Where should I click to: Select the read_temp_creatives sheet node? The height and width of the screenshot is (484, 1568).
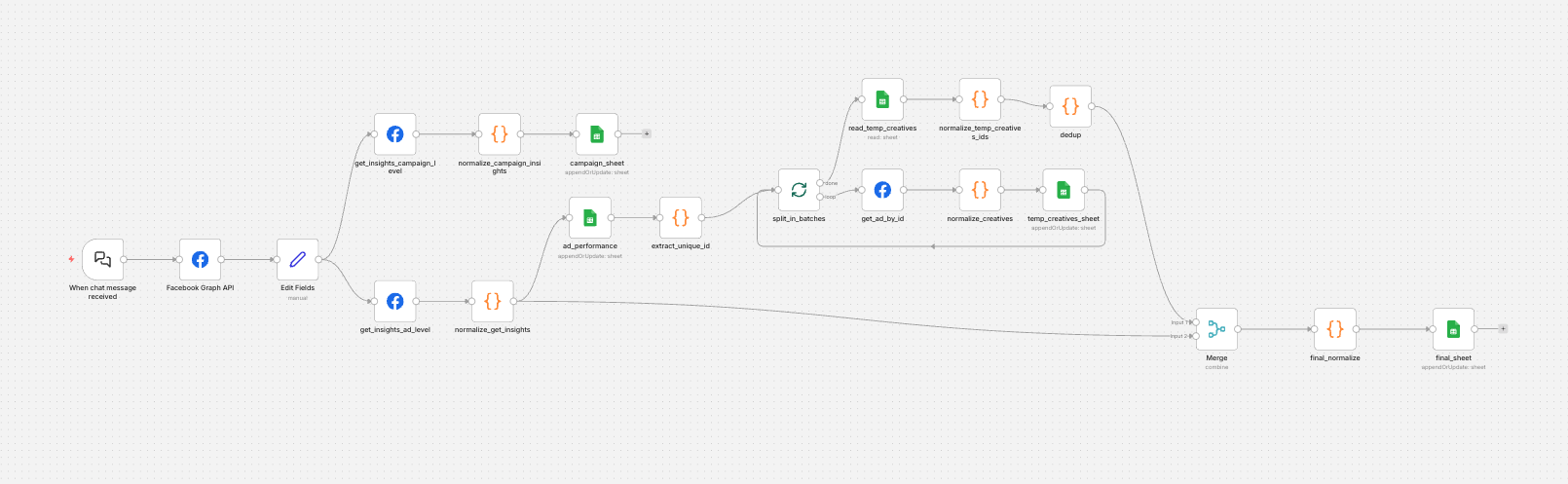tap(882, 99)
